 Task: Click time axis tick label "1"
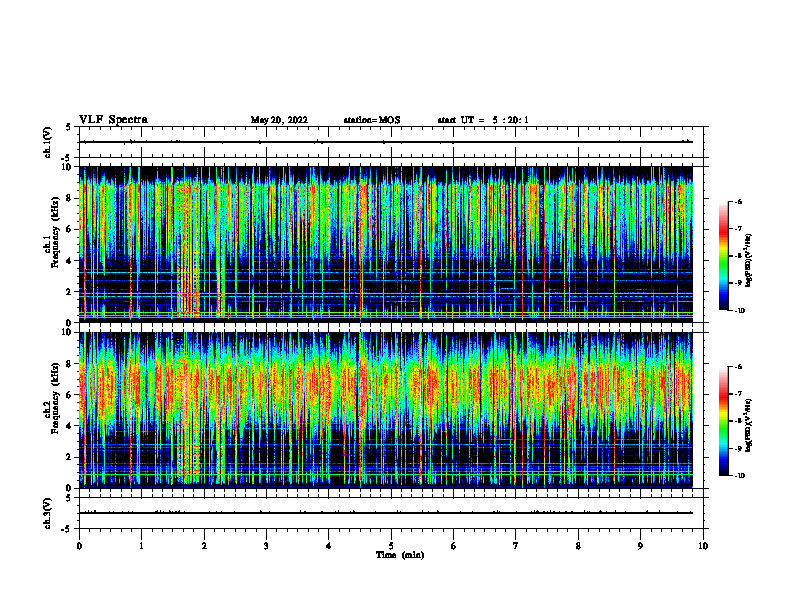click(x=142, y=546)
